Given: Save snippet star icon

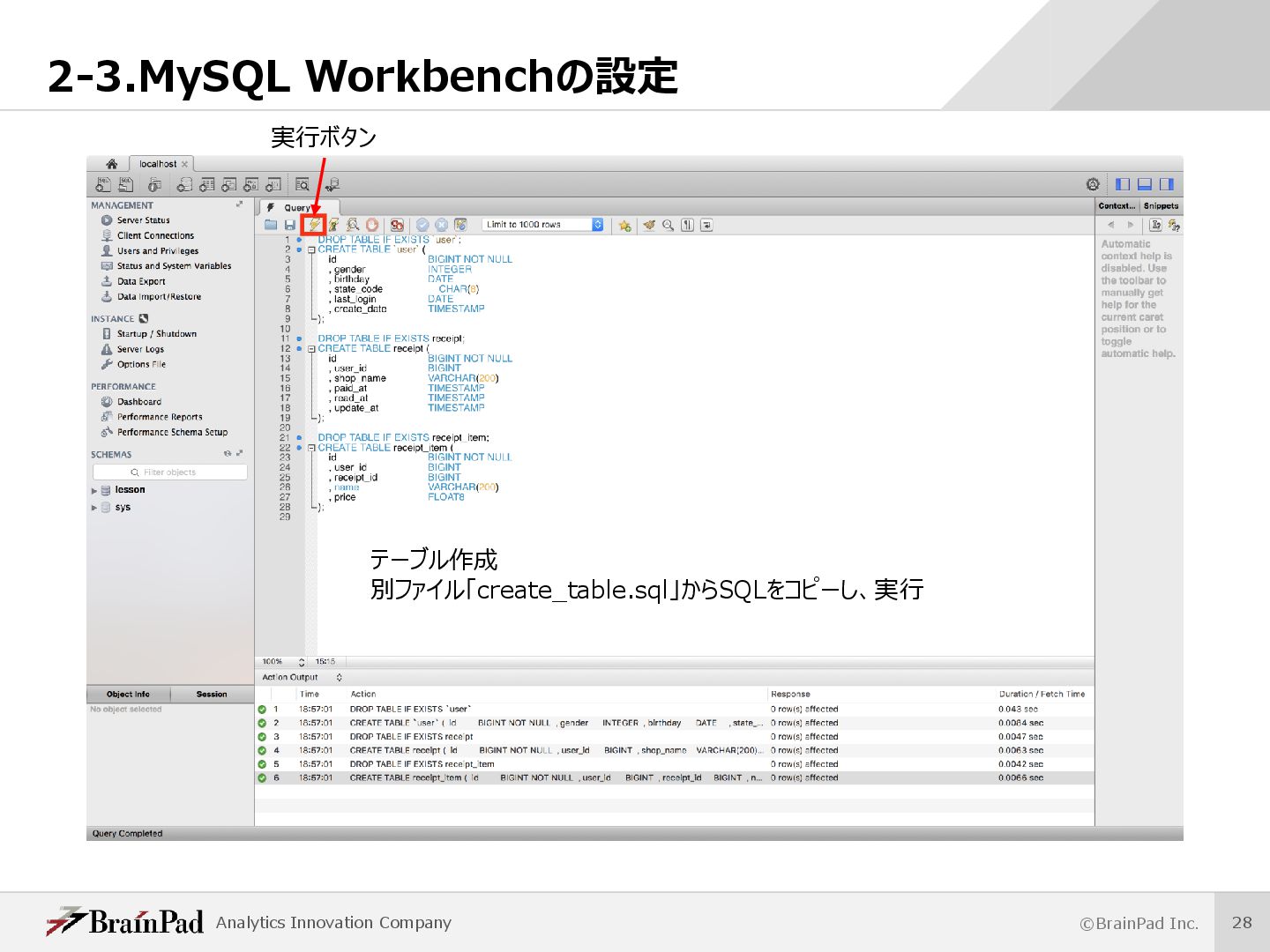Looking at the screenshot, I should (624, 226).
